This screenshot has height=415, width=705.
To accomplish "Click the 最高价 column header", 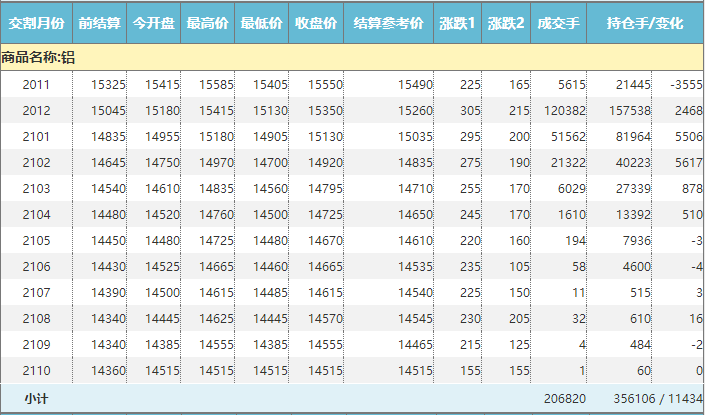I will (x=208, y=22).
